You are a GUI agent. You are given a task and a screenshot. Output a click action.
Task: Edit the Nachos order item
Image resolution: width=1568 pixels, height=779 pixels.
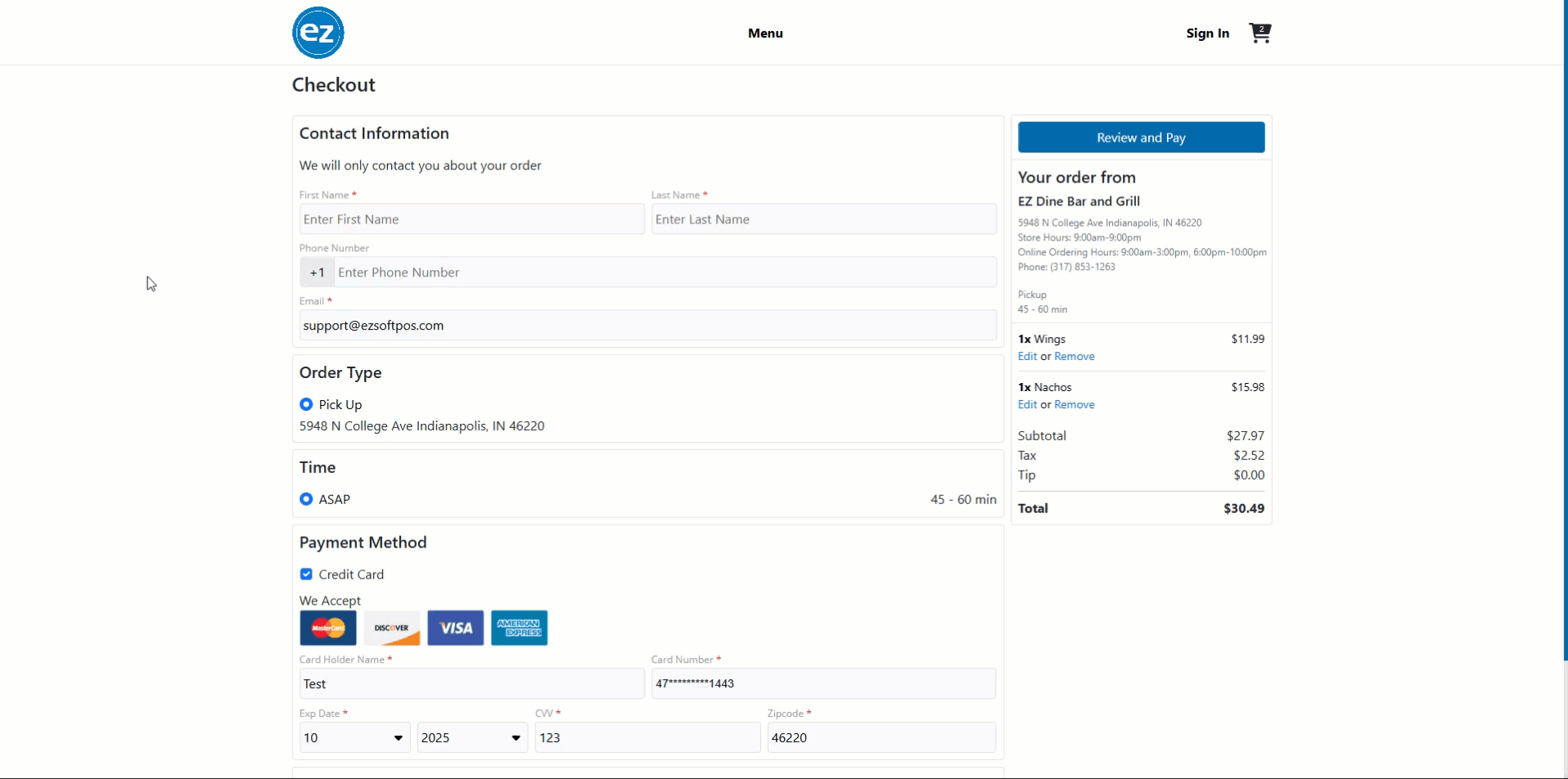(1027, 405)
